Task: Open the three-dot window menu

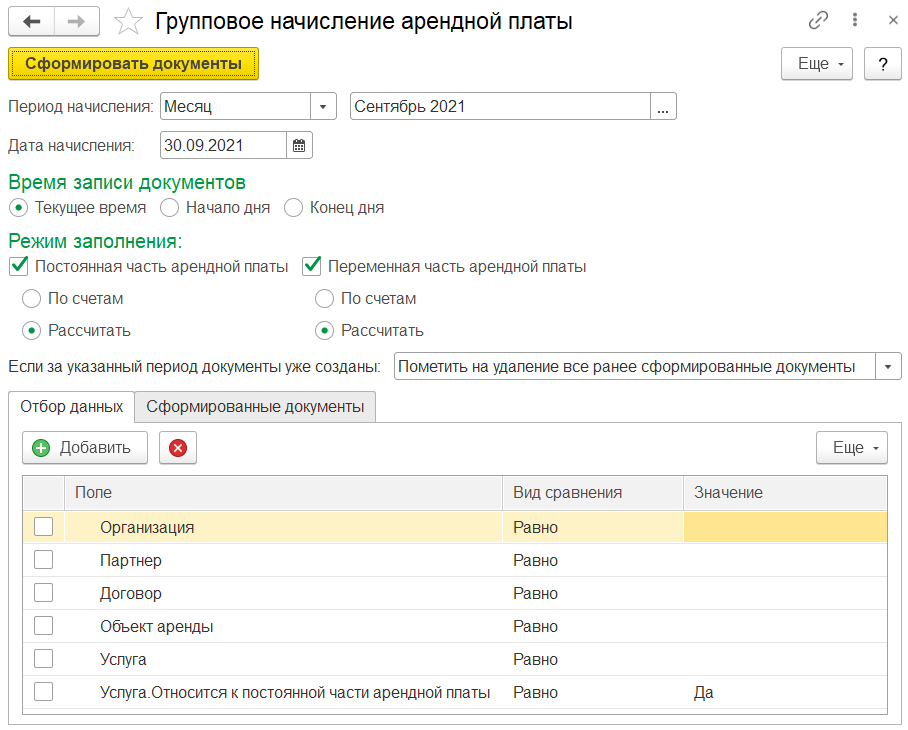Action: click(x=855, y=20)
